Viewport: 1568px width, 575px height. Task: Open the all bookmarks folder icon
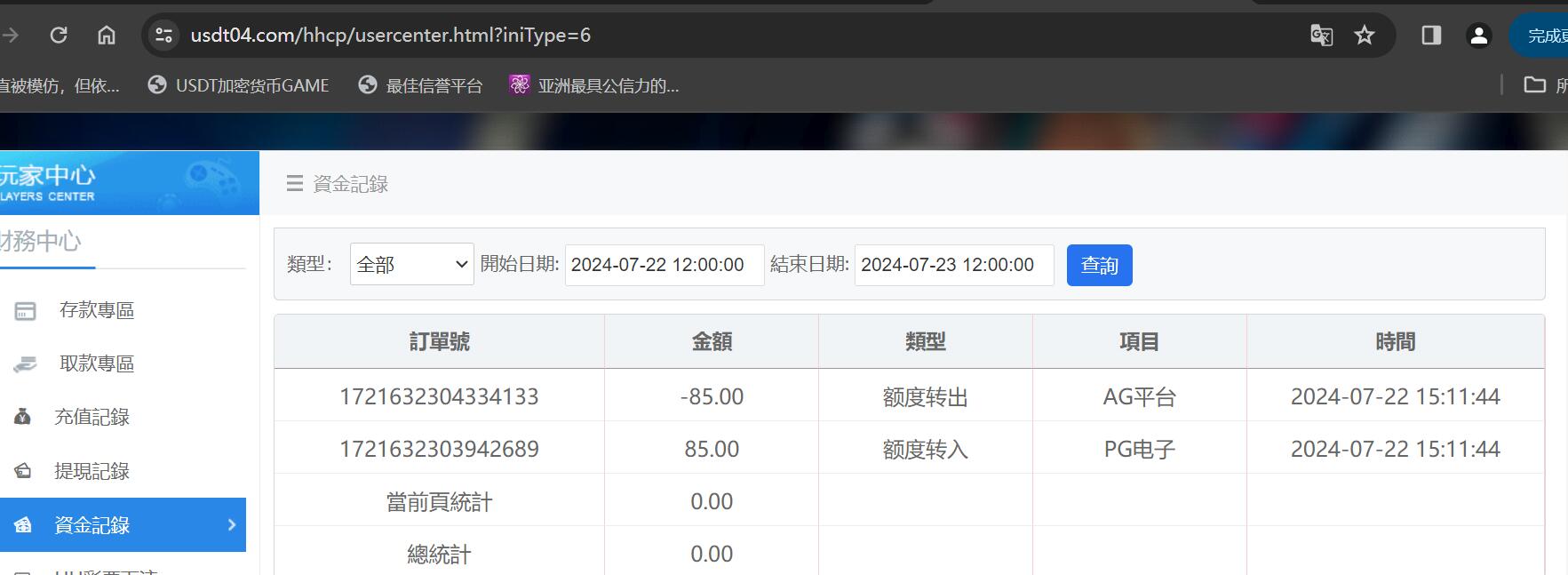click(1534, 84)
